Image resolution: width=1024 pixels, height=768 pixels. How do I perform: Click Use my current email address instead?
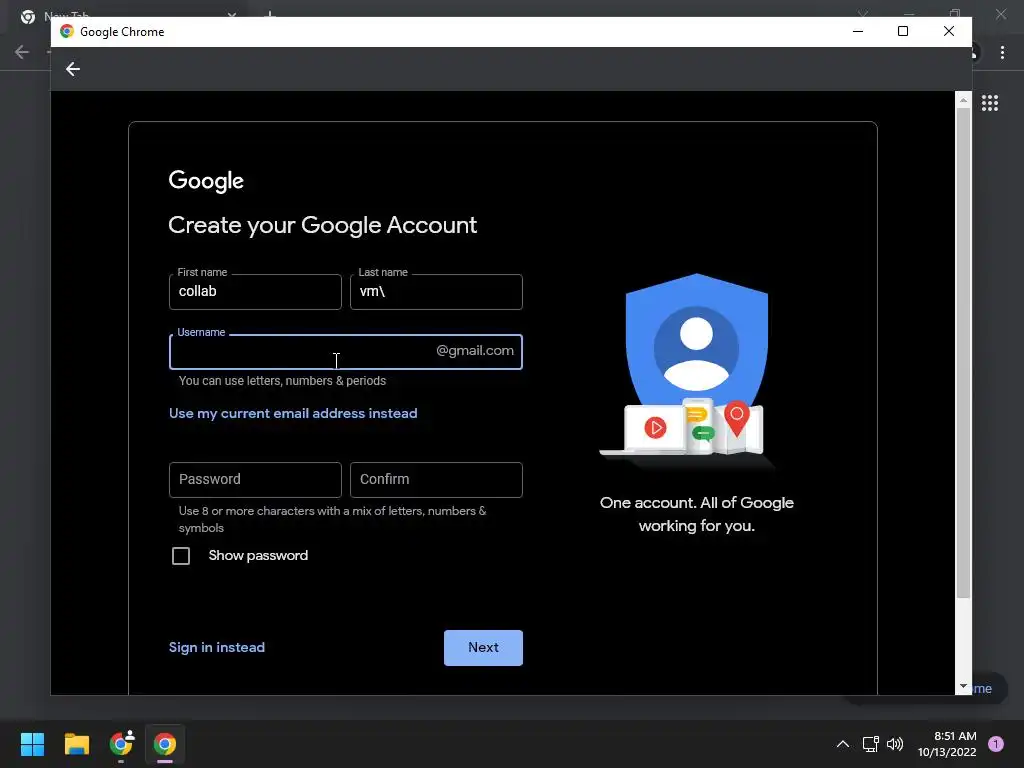point(293,413)
